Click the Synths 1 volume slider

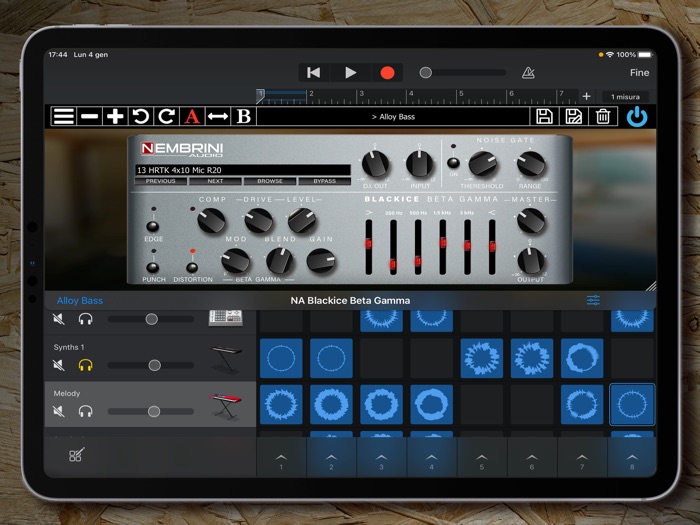click(x=151, y=365)
